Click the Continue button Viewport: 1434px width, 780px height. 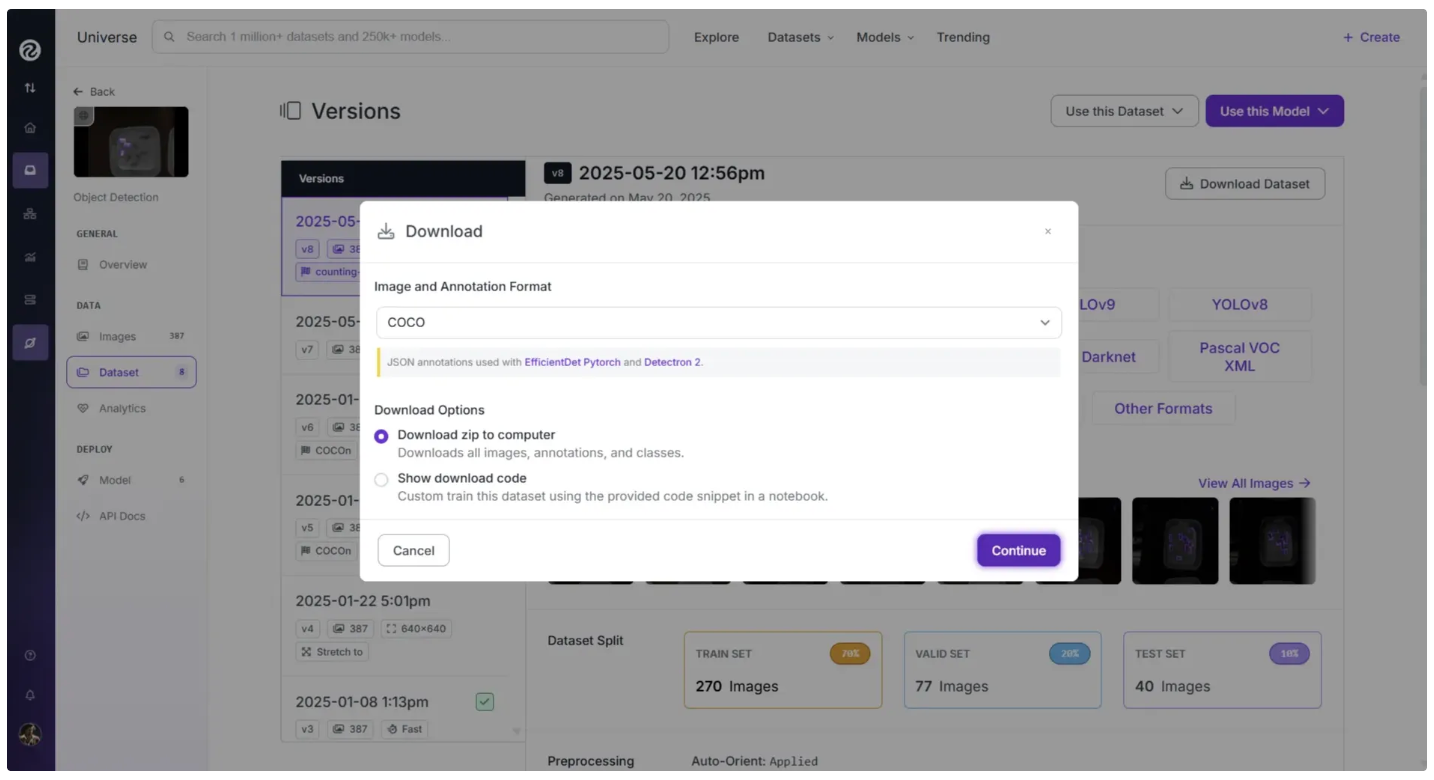[1019, 551]
